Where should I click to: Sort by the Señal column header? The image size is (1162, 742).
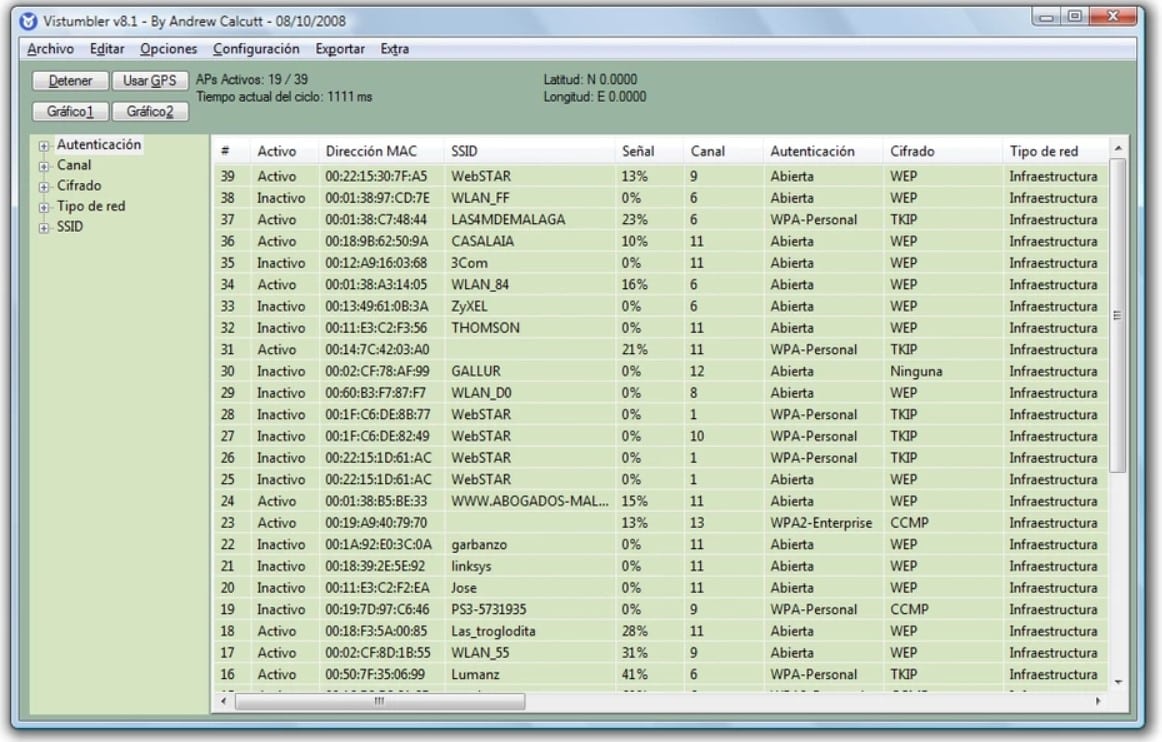click(x=649, y=151)
